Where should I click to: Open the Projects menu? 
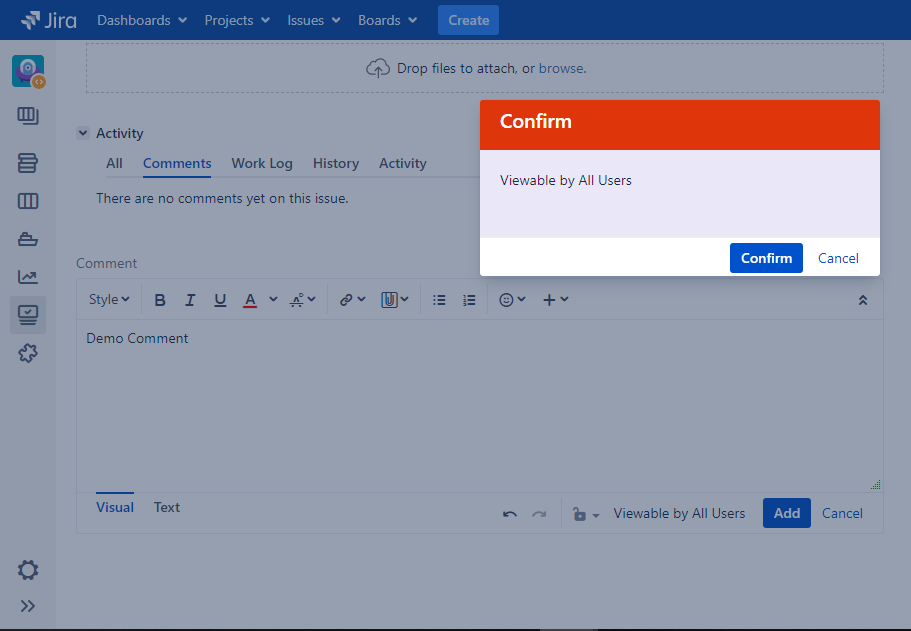237,20
